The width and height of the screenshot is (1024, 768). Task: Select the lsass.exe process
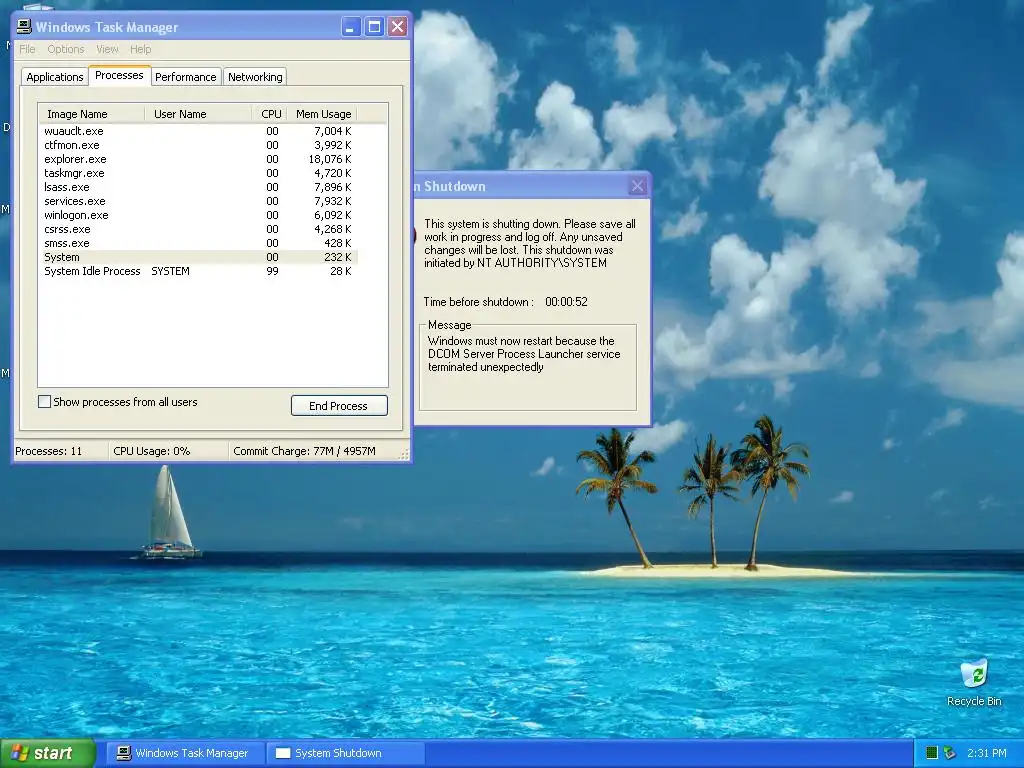tap(199, 187)
